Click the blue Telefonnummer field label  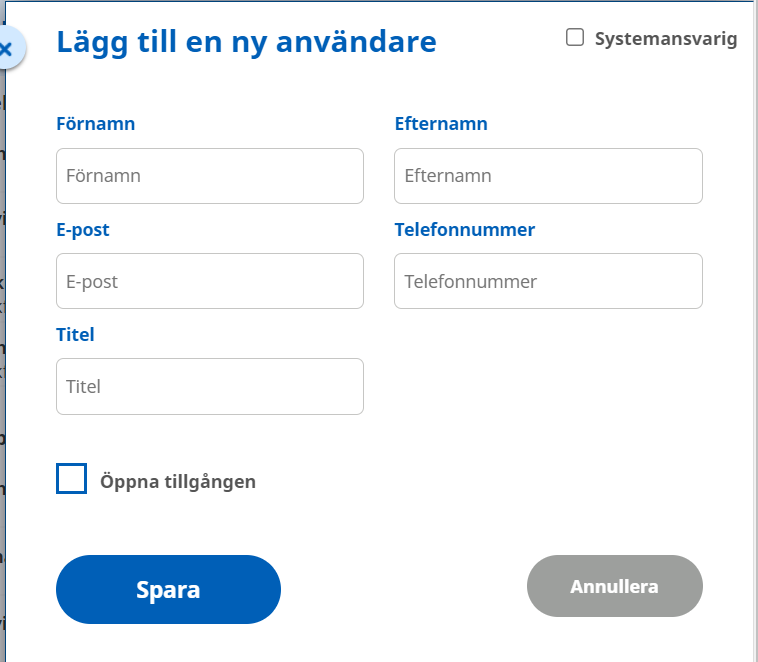465,230
